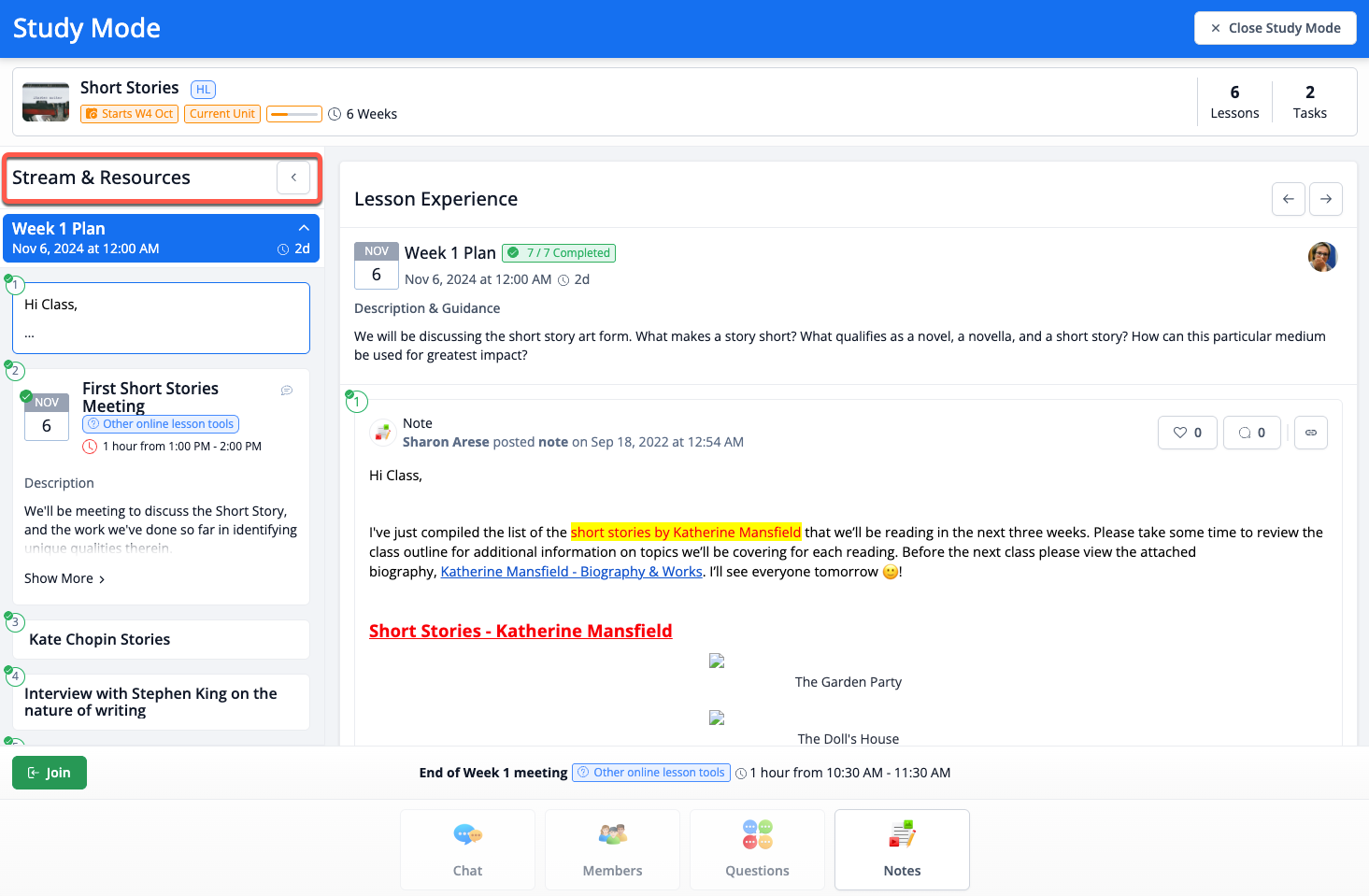Go to previous lesson with left arrow
This screenshot has width=1369, height=896.
tap(1289, 199)
